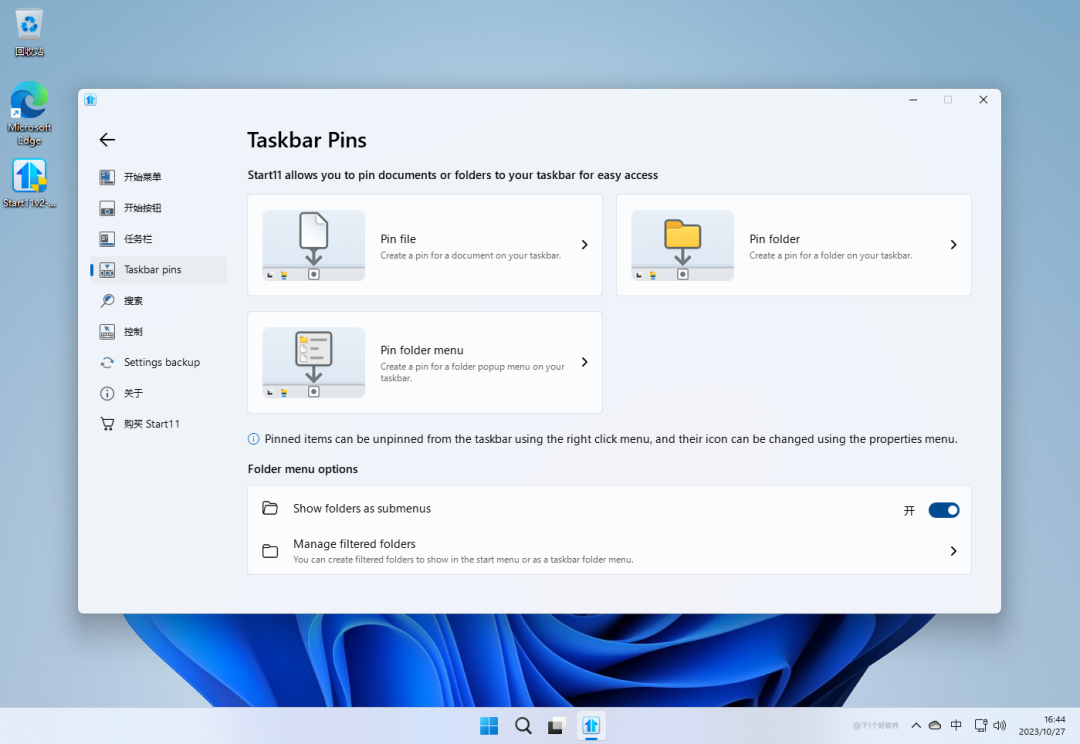
Task: Click the 开始菜单 sidebar icon
Action: pos(107,177)
